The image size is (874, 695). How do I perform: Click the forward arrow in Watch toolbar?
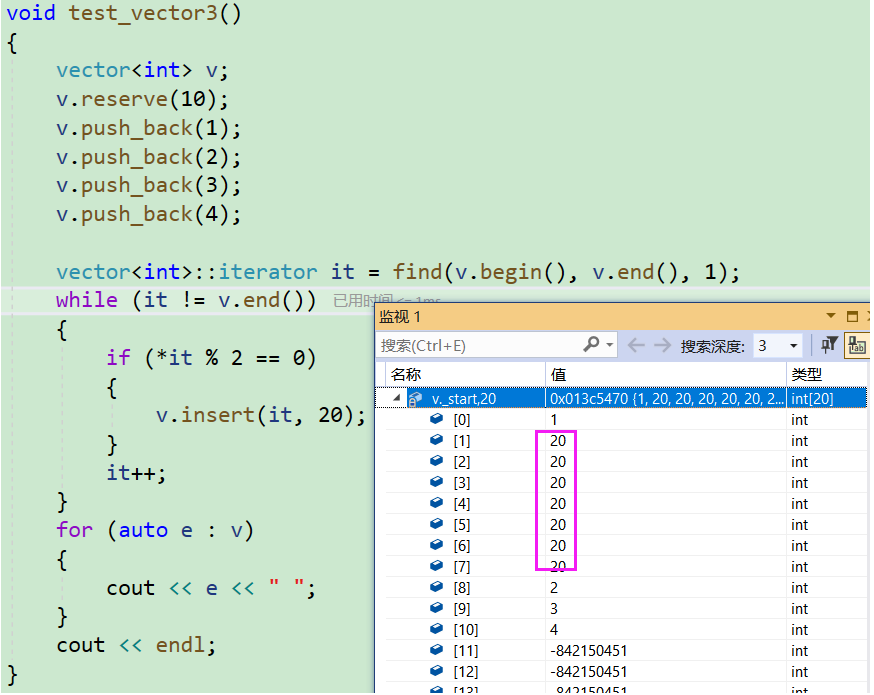click(x=662, y=346)
